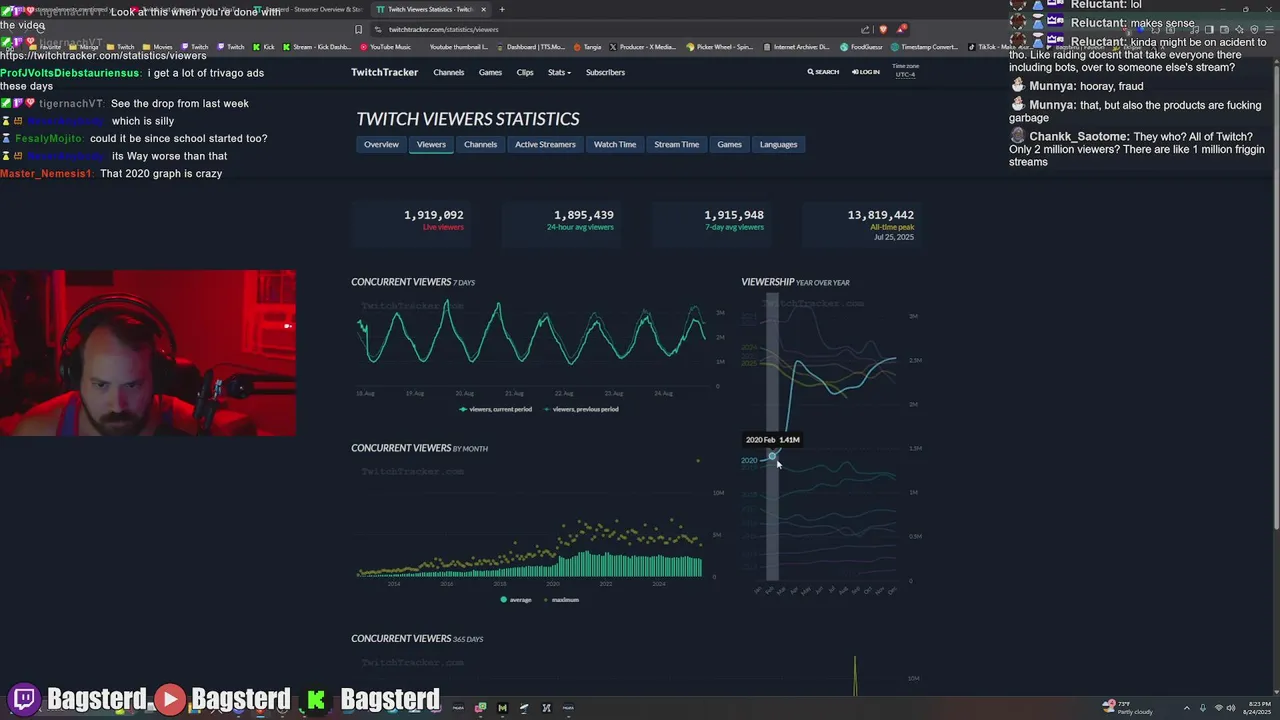The image size is (1280, 720).
Task: Open the TwitchTracker home logo link
Action: [384, 72]
